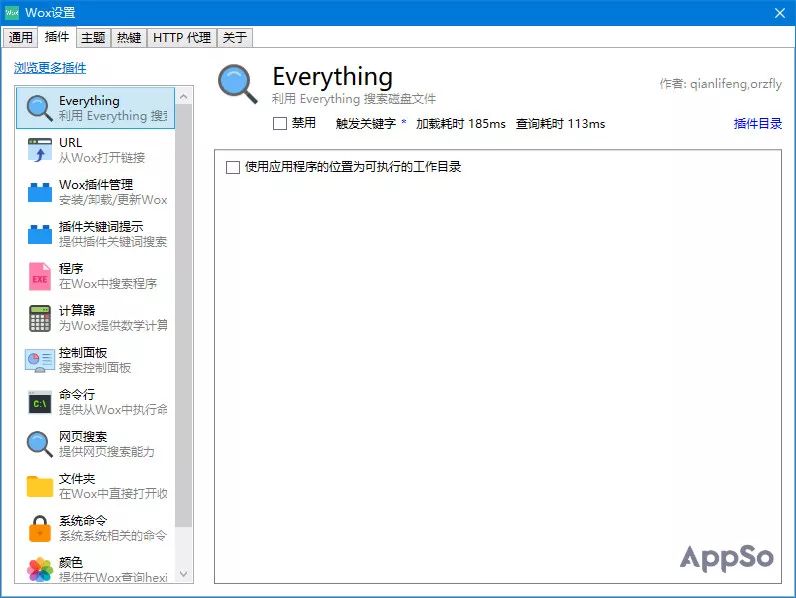Click the yellow 文件夹 folder icon

click(40, 486)
